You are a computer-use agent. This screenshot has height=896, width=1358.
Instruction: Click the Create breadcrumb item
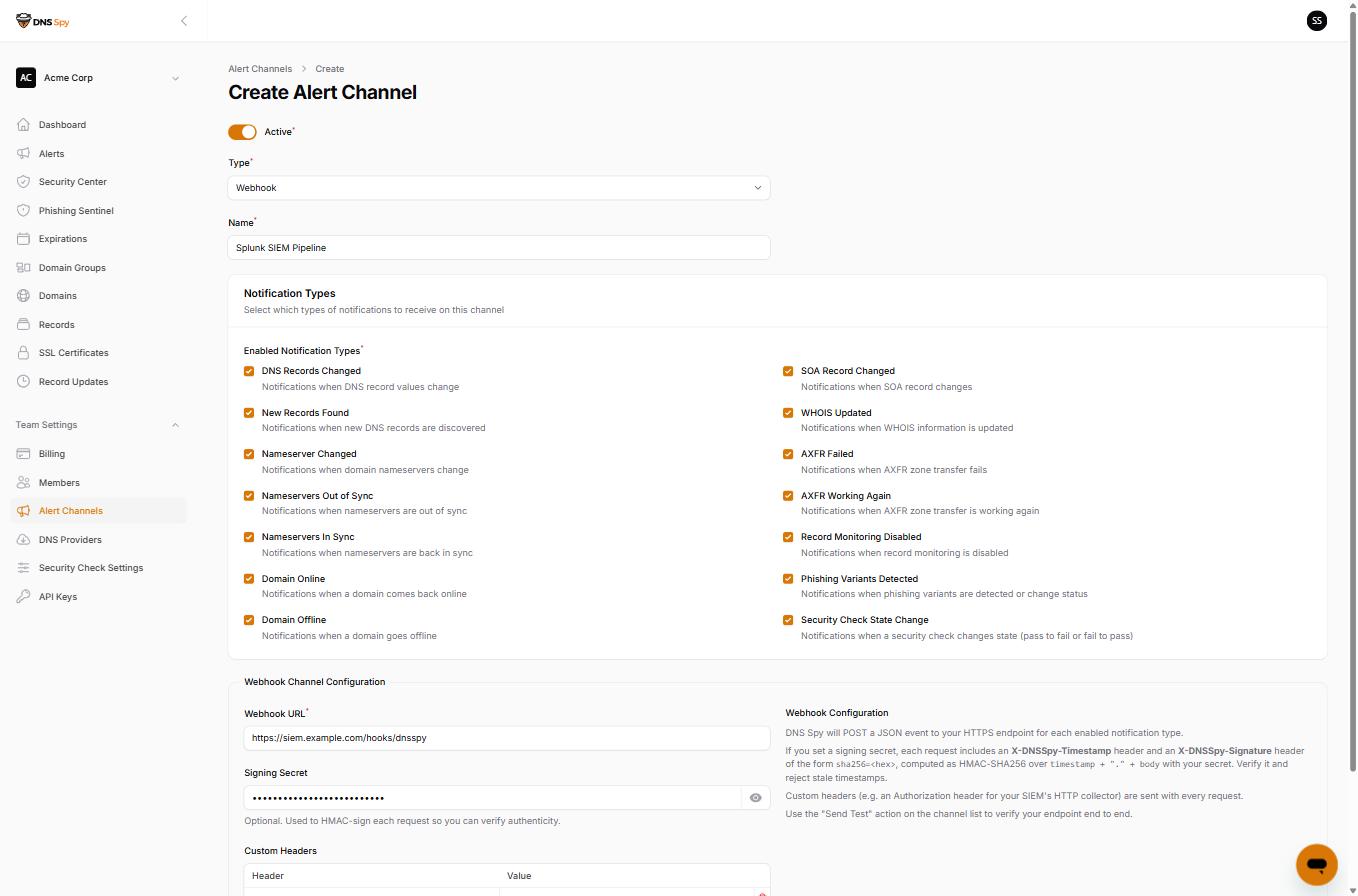coord(330,69)
